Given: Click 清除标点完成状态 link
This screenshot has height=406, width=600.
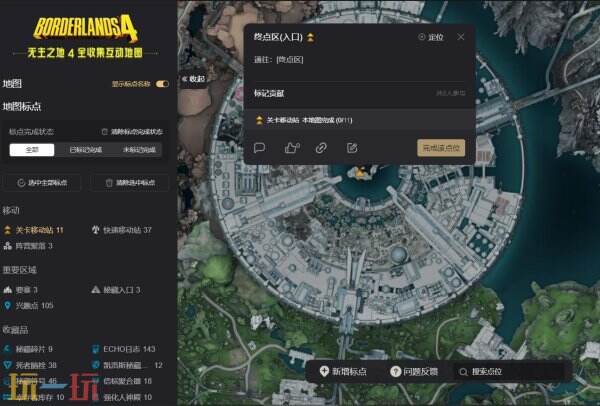Looking at the screenshot, I should point(132,132).
